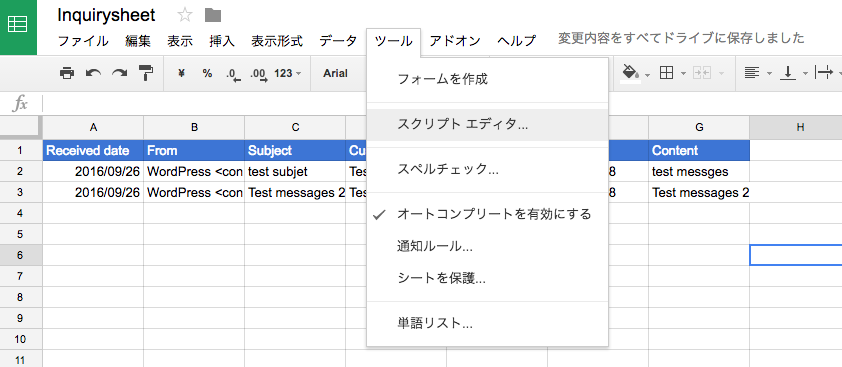Select the cell test subjet
This screenshot has width=842, height=367.
pos(295,171)
